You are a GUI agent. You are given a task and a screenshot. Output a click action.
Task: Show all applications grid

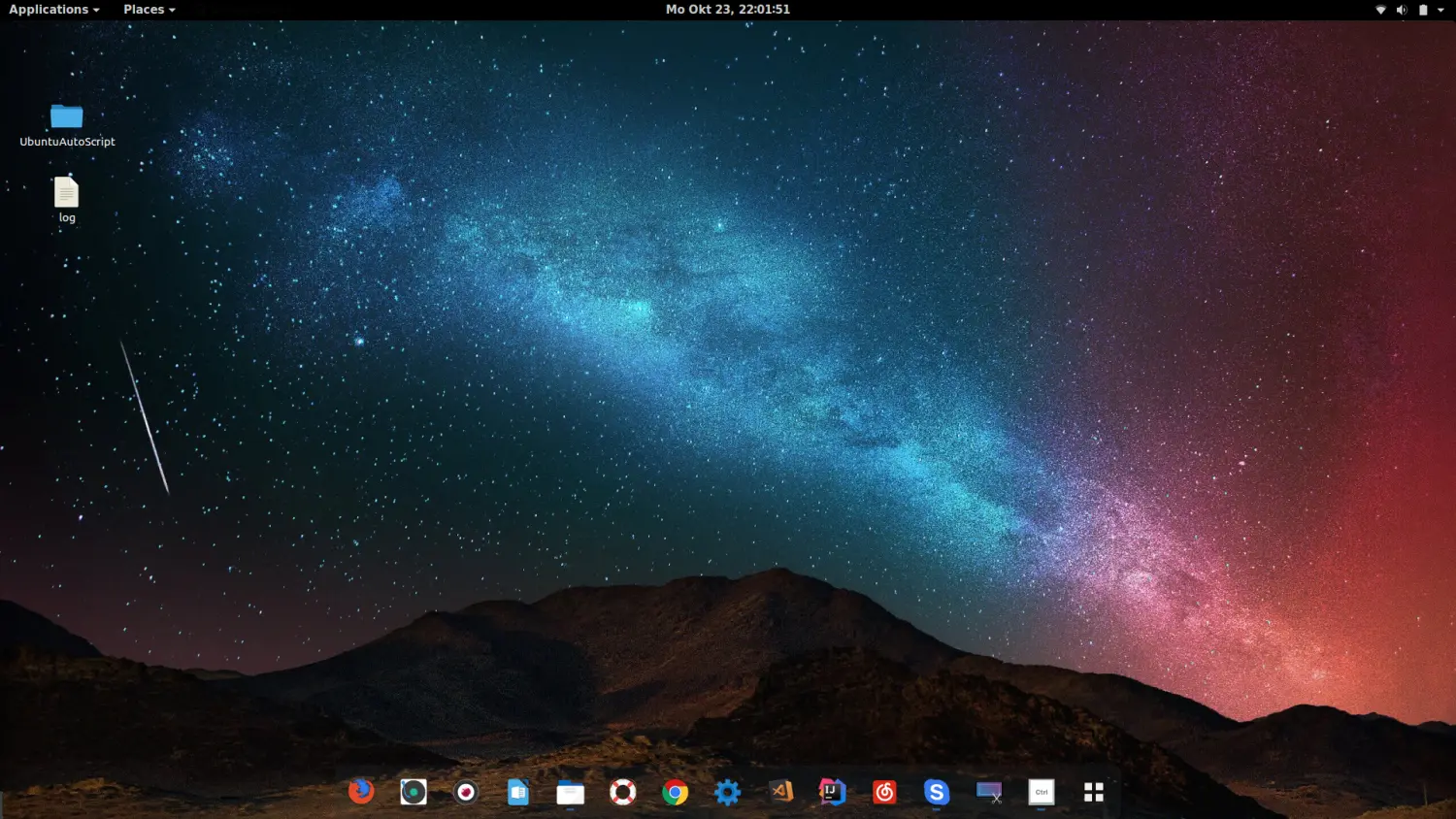coord(1094,792)
